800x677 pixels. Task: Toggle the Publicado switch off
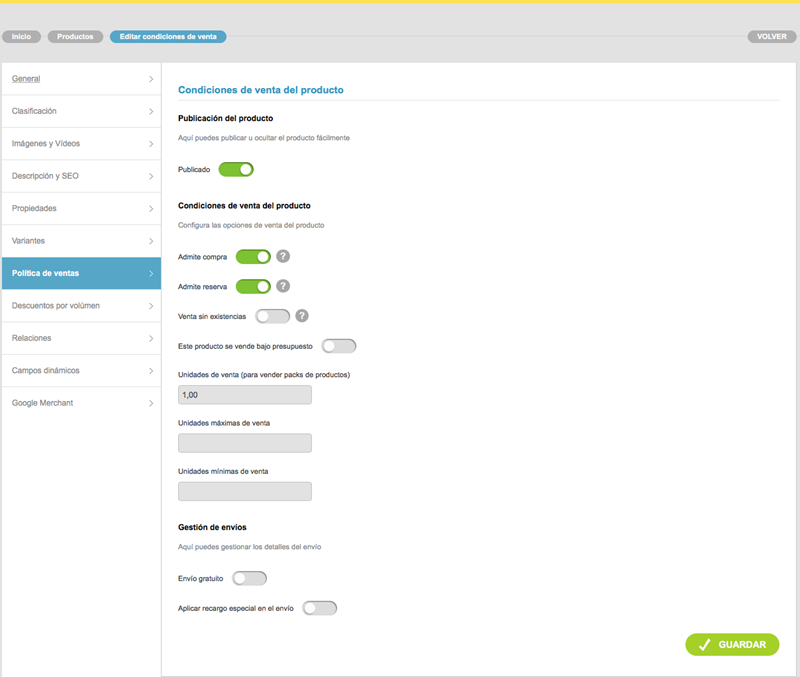[x=236, y=169]
